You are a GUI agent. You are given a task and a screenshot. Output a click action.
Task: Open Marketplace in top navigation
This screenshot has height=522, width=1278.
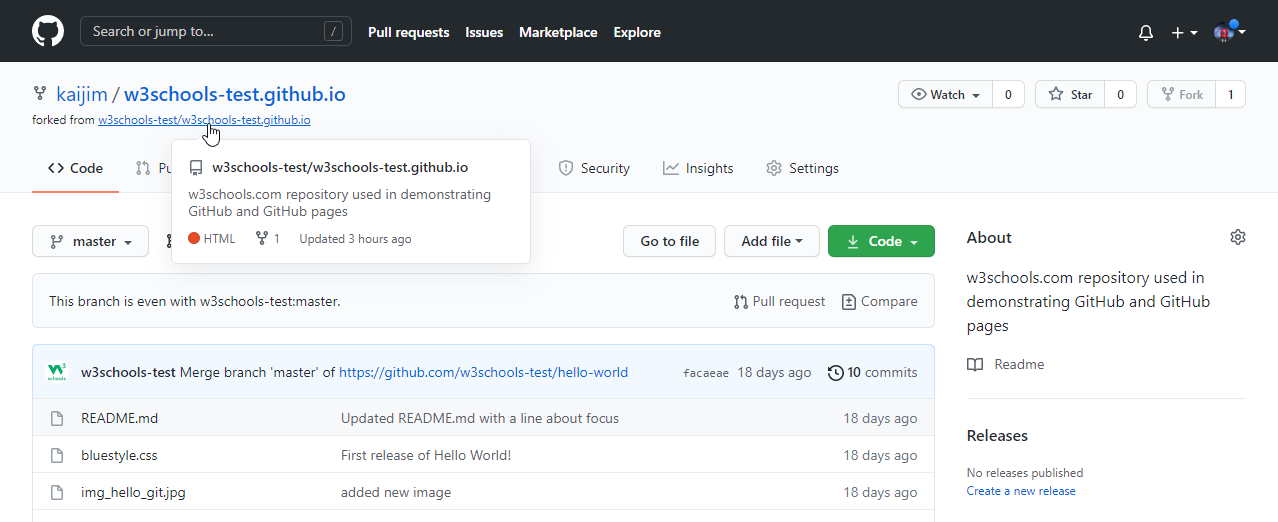(x=558, y=32)
